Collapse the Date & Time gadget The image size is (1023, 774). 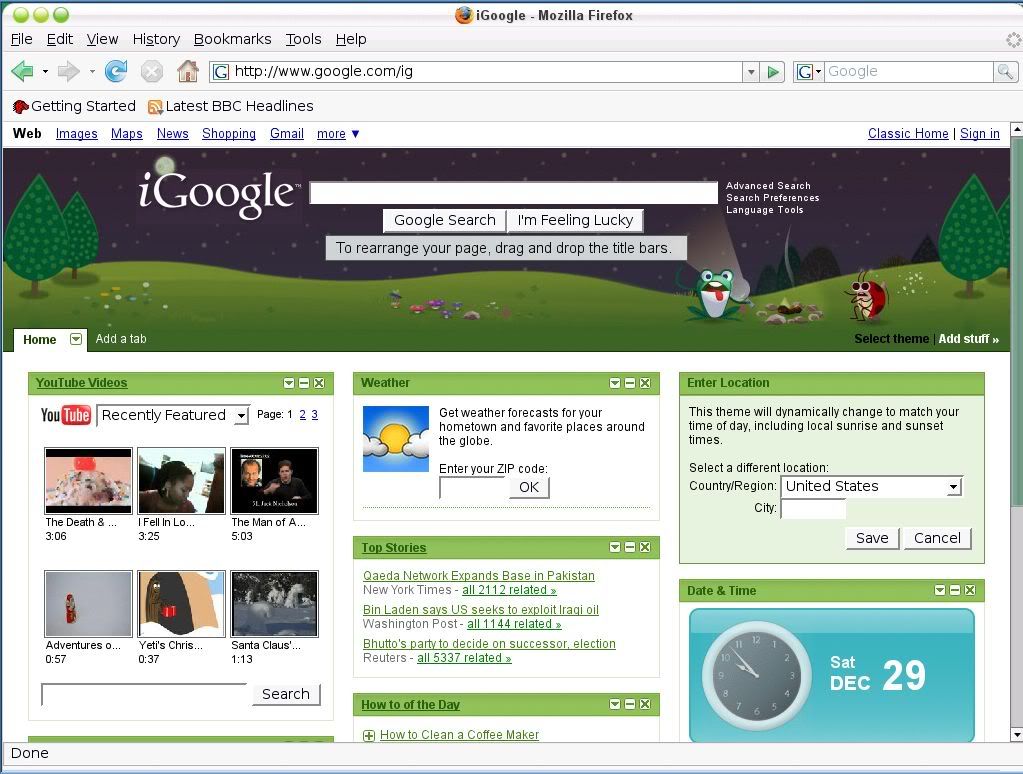[x=955, y=591]
